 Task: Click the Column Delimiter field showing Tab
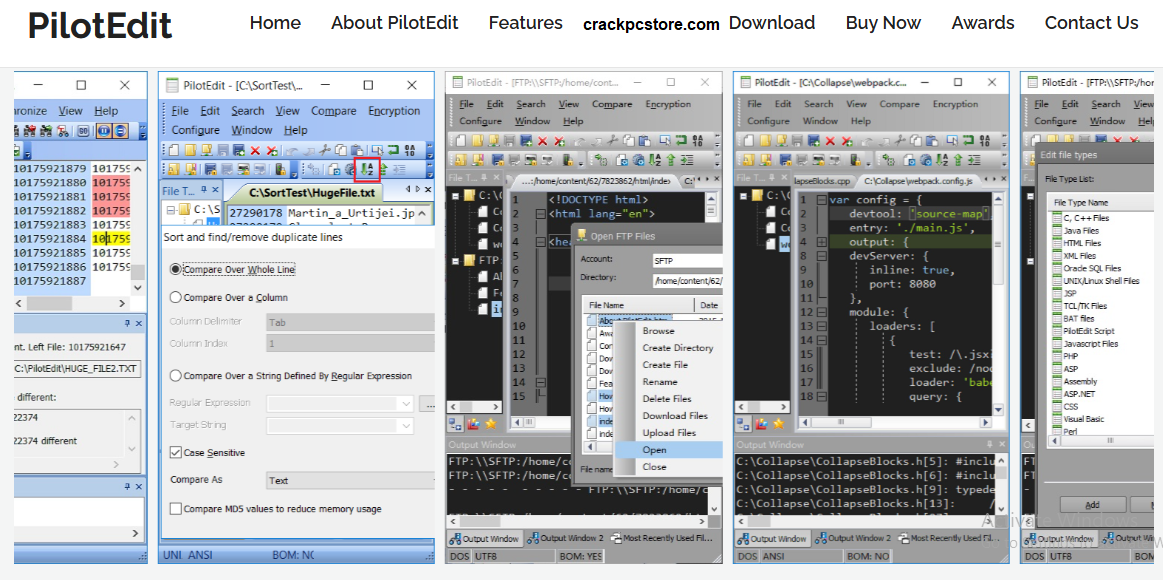[x=350, y=323]
